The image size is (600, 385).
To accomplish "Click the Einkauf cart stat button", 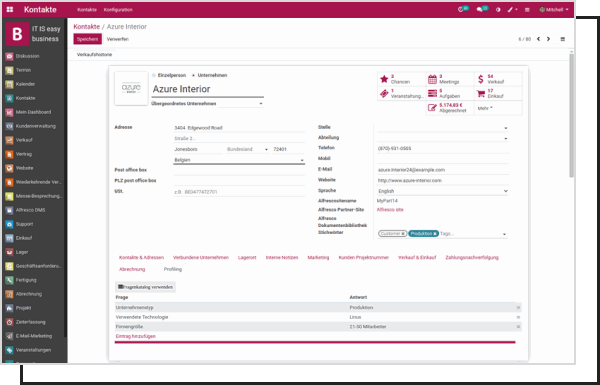I will click(499, 94).
